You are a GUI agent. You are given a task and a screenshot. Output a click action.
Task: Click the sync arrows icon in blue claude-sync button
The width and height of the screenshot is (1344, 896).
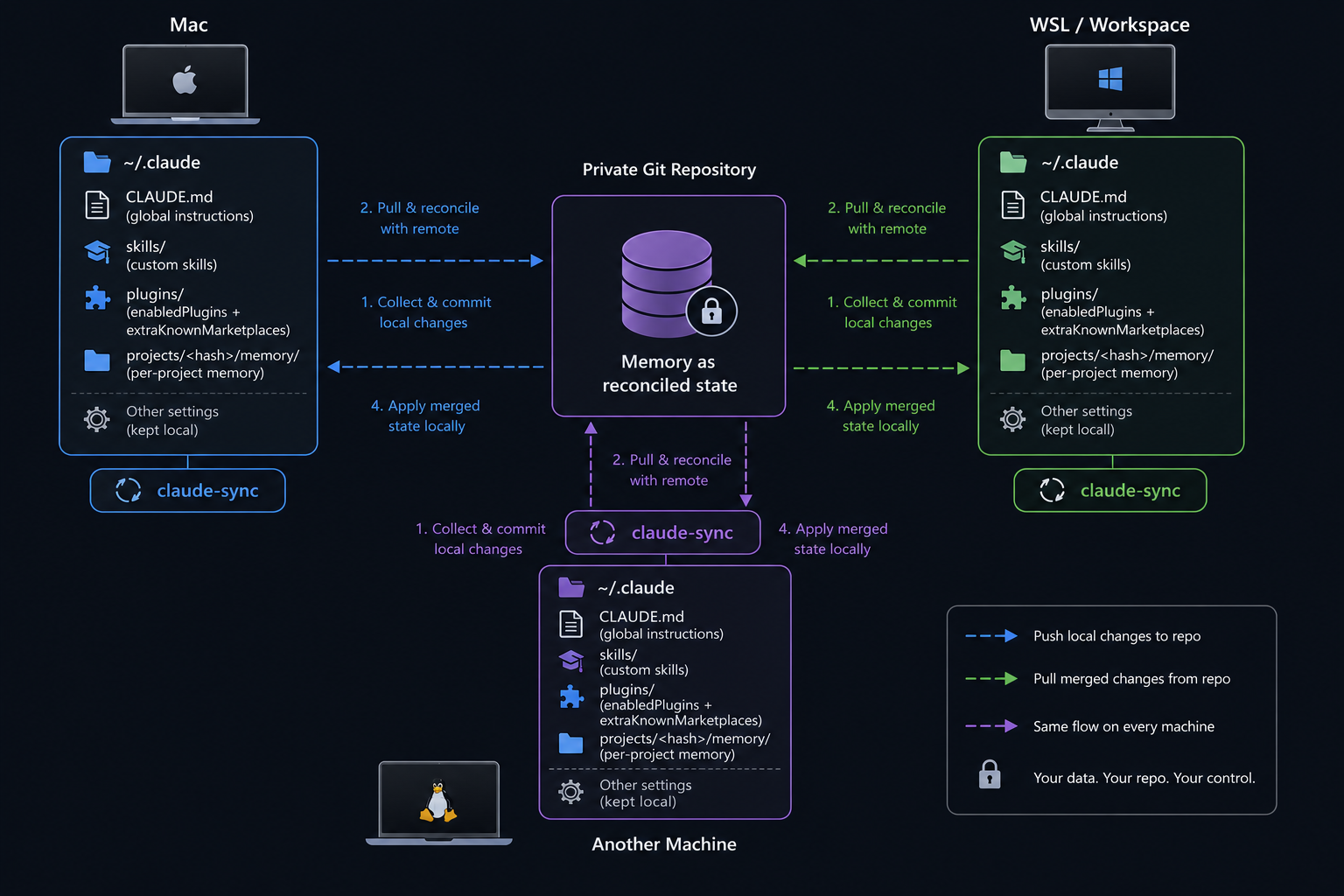pos(129,490)
